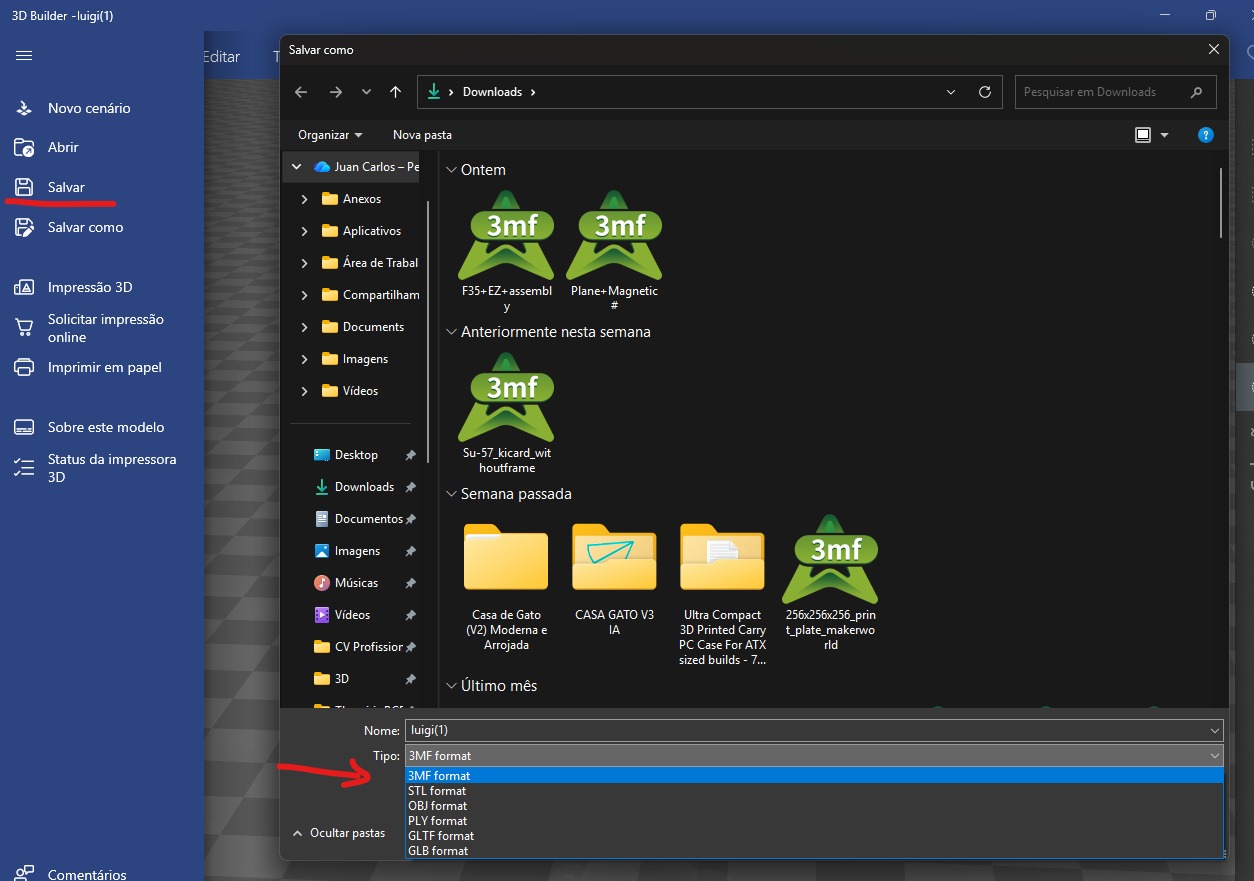
Task: Click the Status da impressora 3D icon
Action: [x=24, y=468]
